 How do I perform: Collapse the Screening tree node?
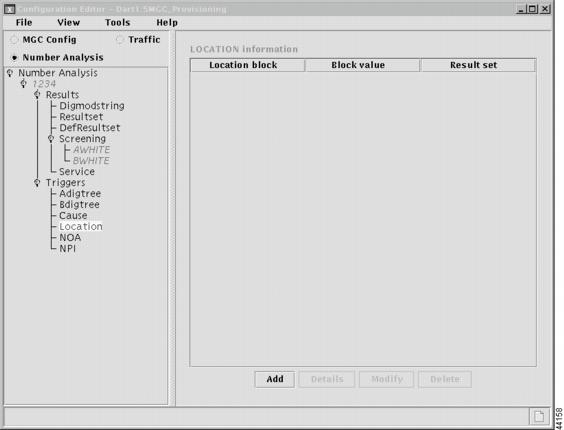click(x=51, y=139)
